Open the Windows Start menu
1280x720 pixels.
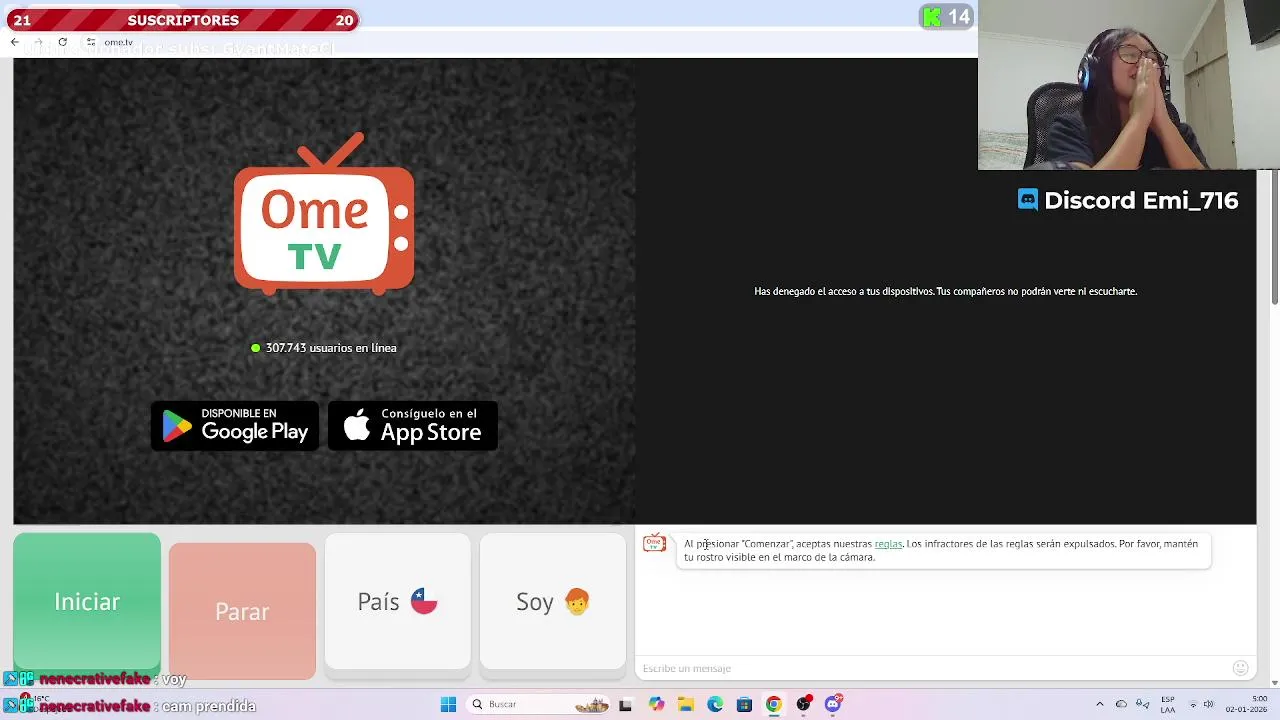click(448, 704)
